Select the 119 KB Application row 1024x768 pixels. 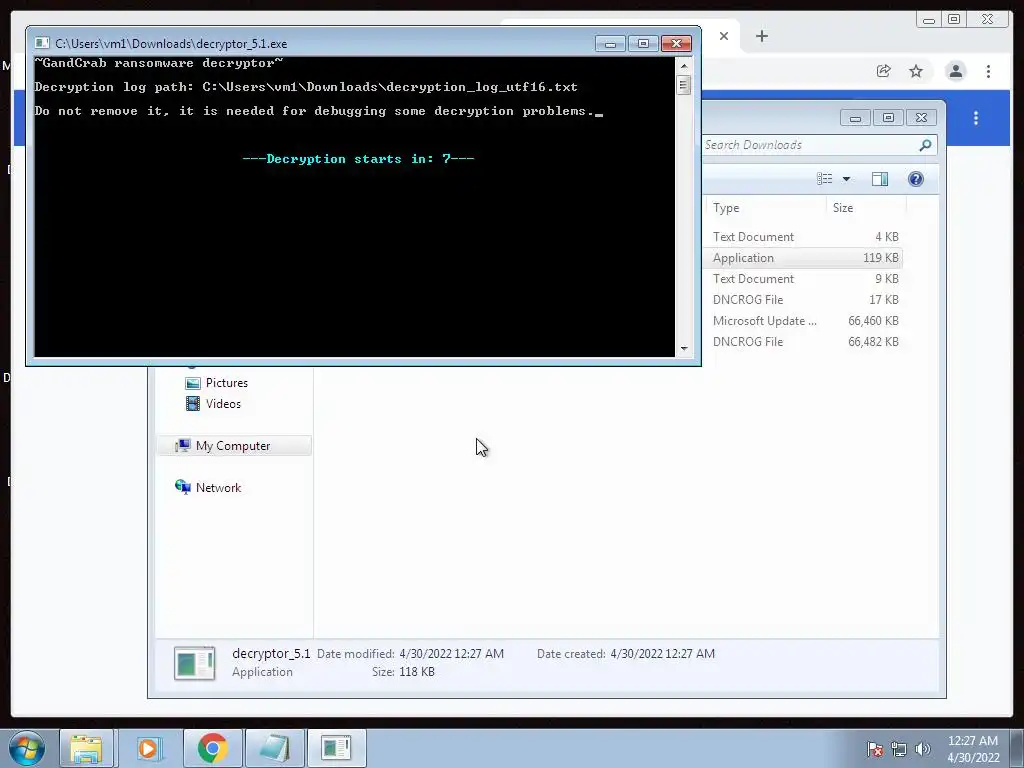click(805, 258)
